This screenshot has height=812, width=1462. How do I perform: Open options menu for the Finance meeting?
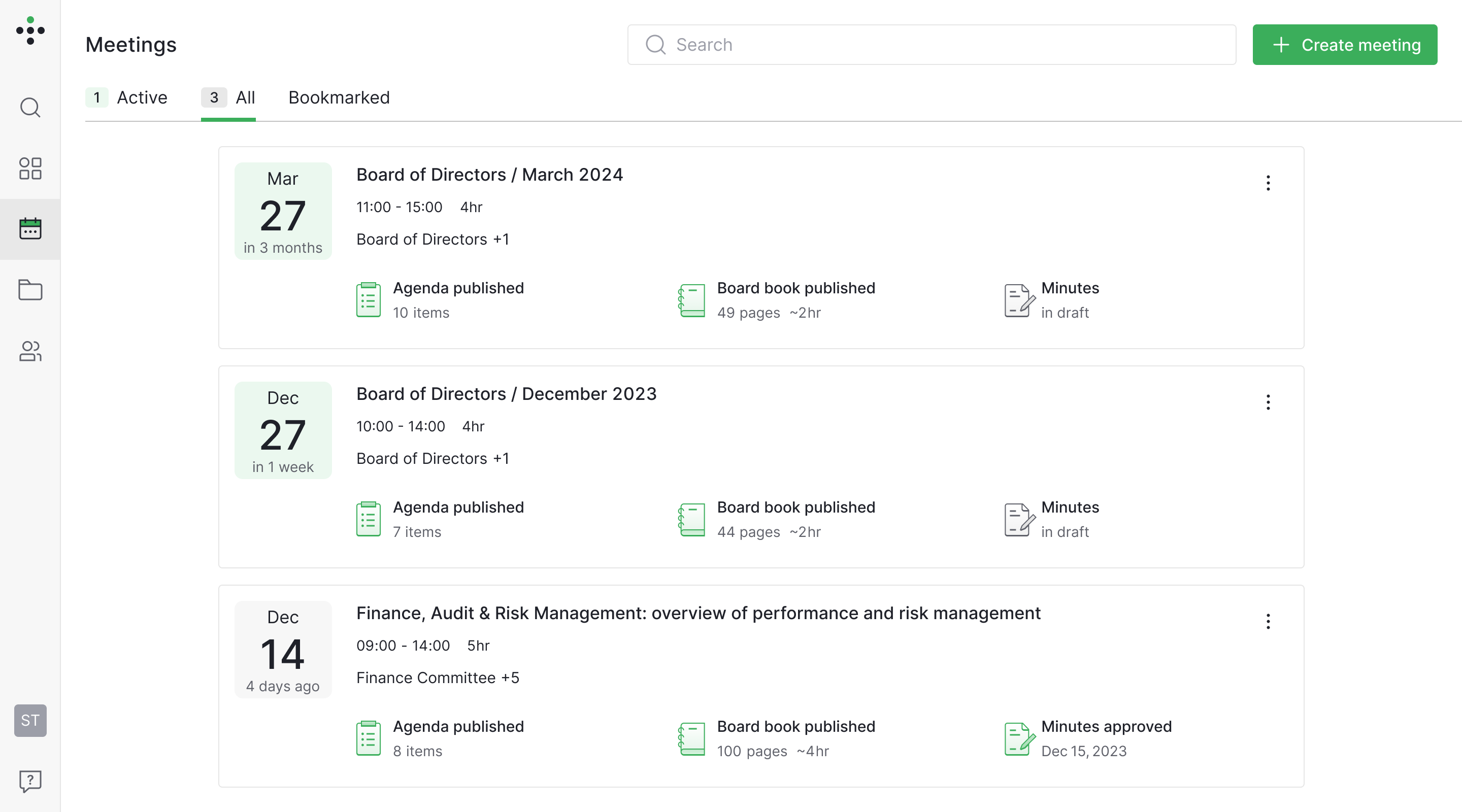click(x=1268, y=621)
